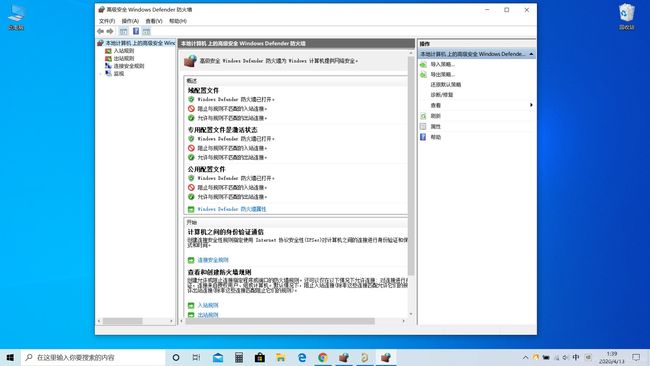This screenshot has height=366, width=650.
Task: Open Google Chrome from the taskbar
Action: click(323, 357)
